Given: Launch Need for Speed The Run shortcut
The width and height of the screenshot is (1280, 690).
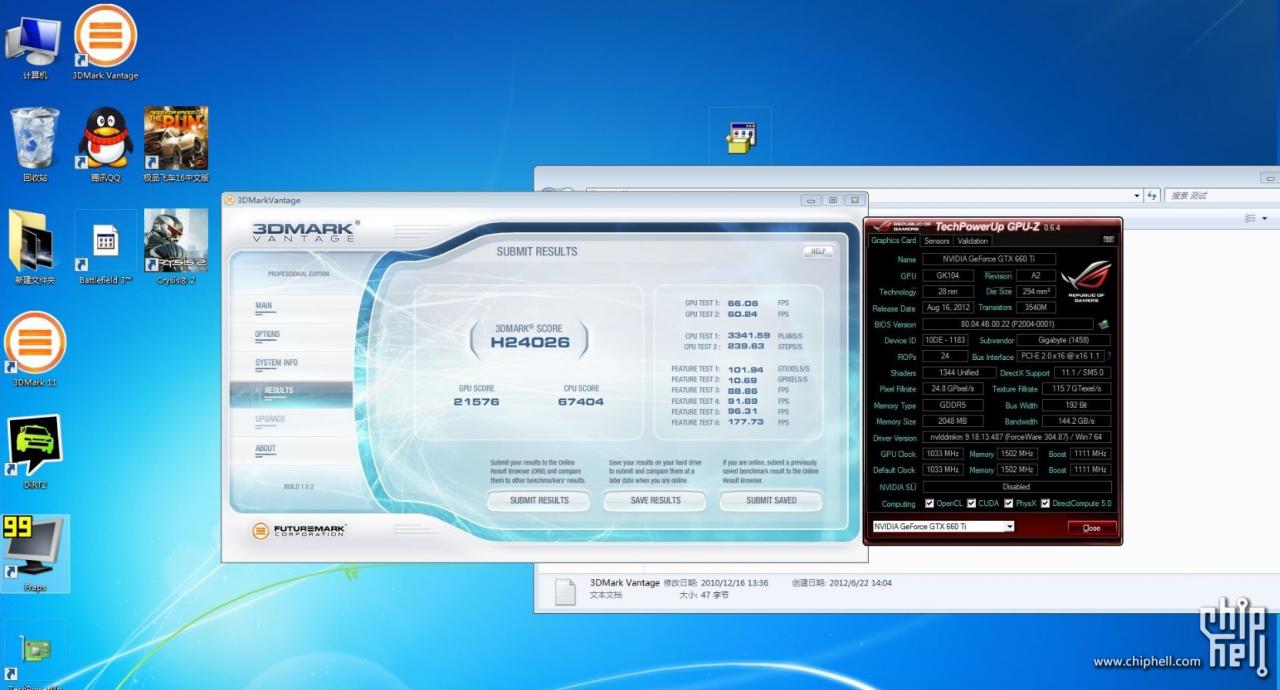Looking at the screenshot, I should 176,144.
